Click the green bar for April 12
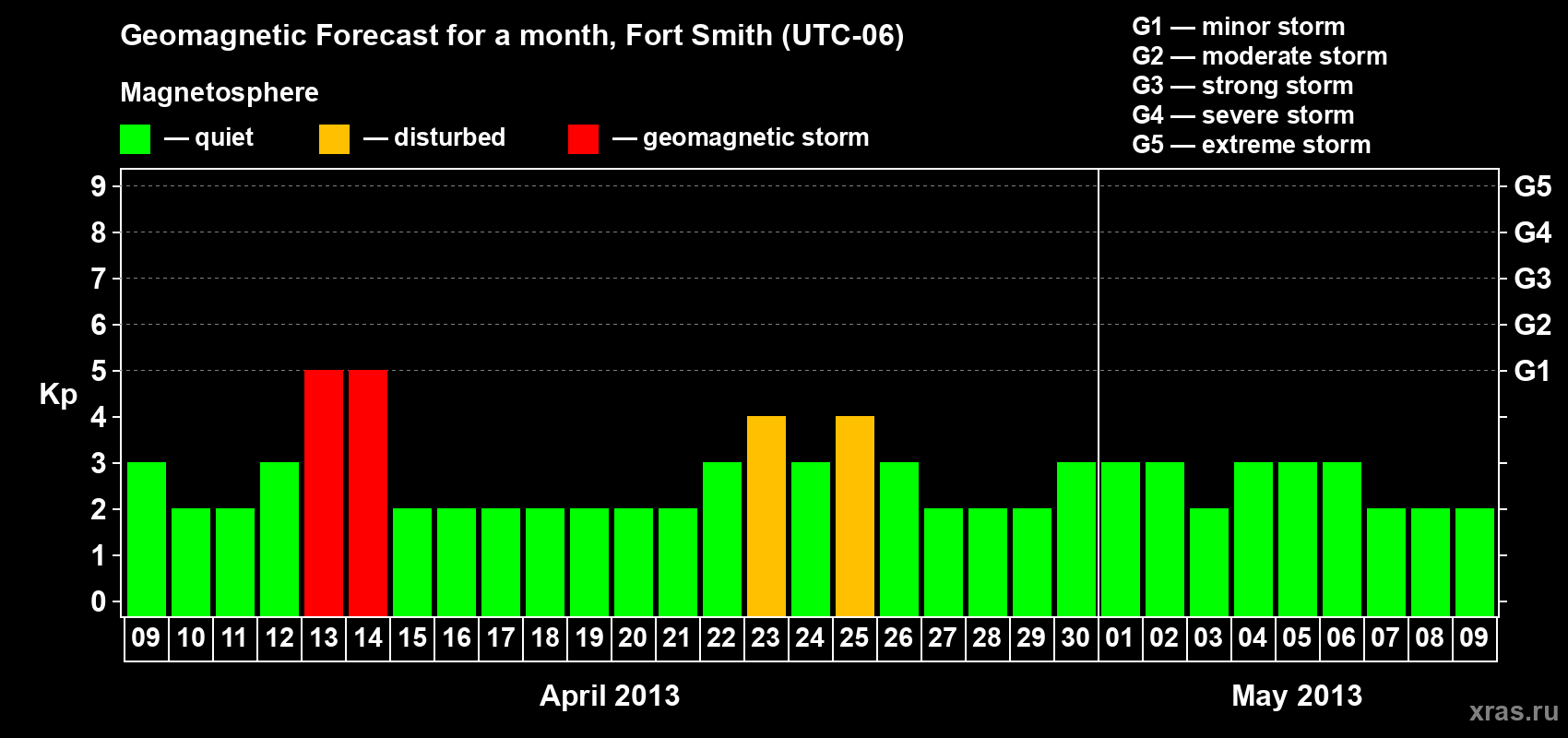 click(279, 540)
